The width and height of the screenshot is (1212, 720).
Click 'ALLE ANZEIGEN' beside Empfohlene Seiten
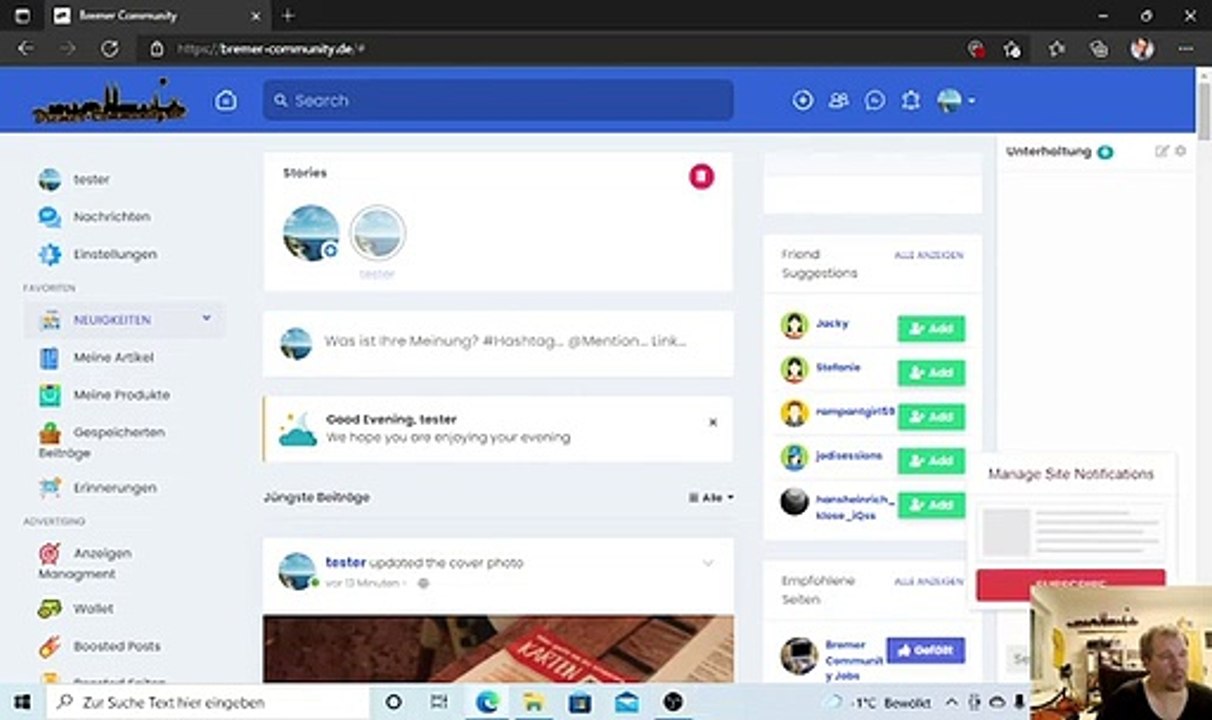[x=929, y=581]
